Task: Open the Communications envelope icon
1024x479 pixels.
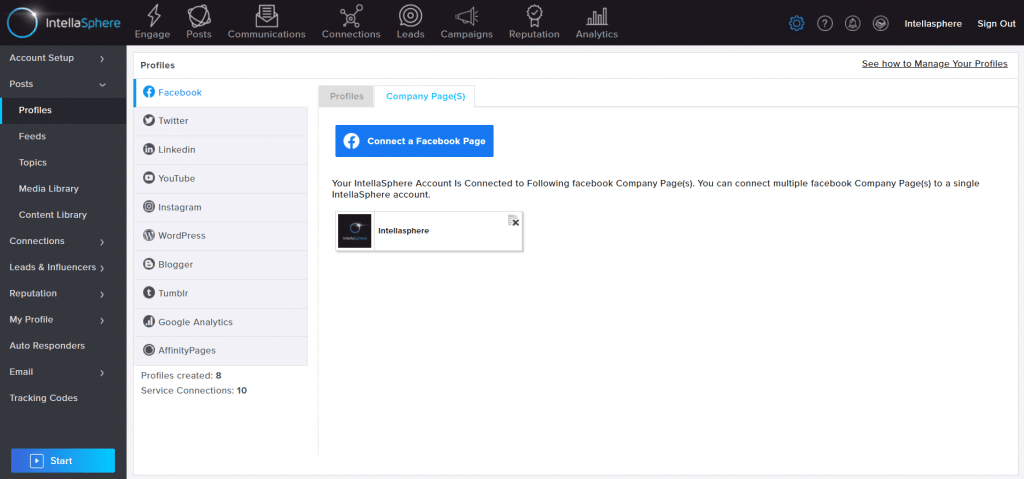Action: click(x=266, y=14)
